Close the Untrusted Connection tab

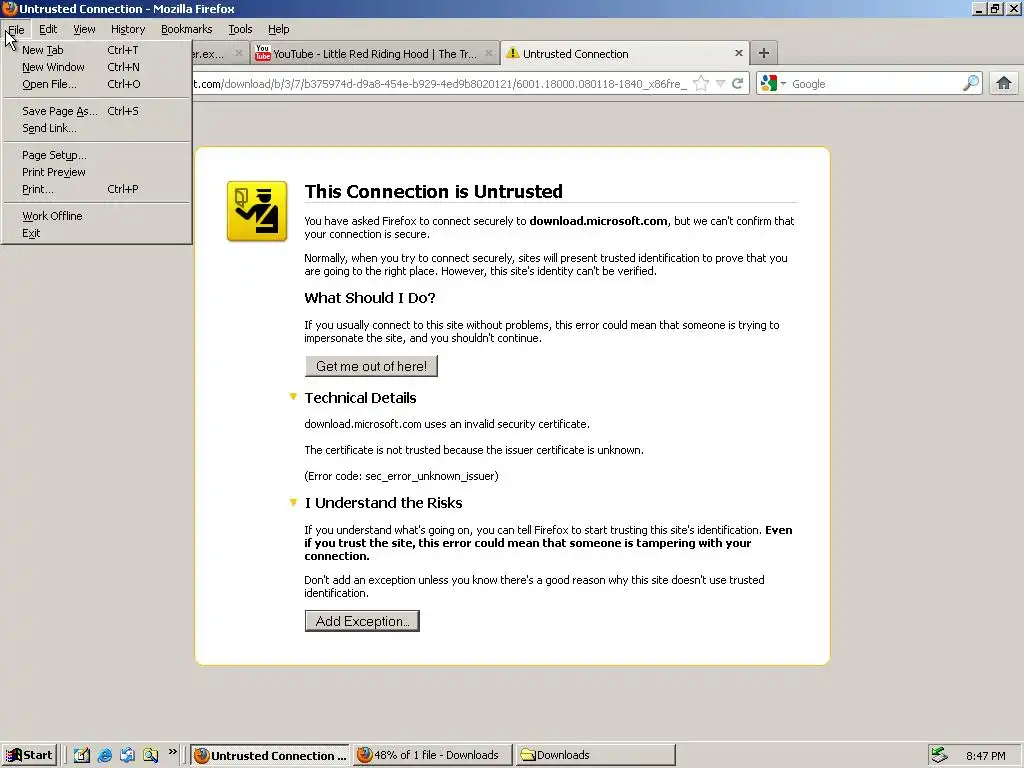tap(739, 54)
